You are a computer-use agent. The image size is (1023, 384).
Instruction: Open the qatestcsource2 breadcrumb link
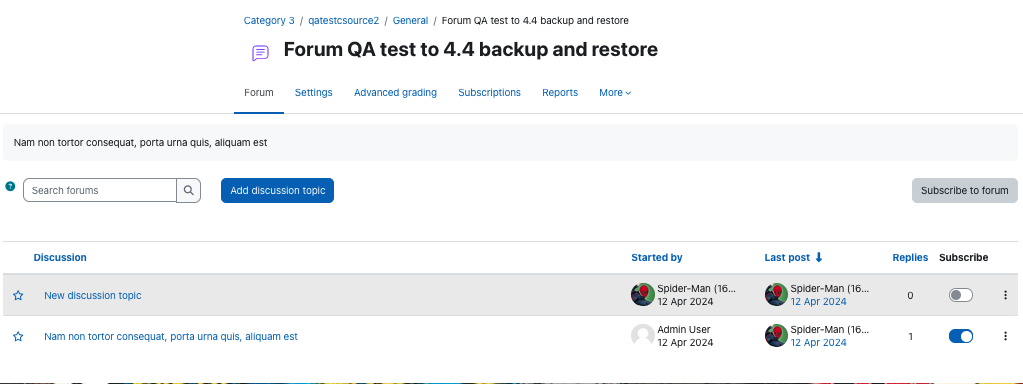coord(344,20)
